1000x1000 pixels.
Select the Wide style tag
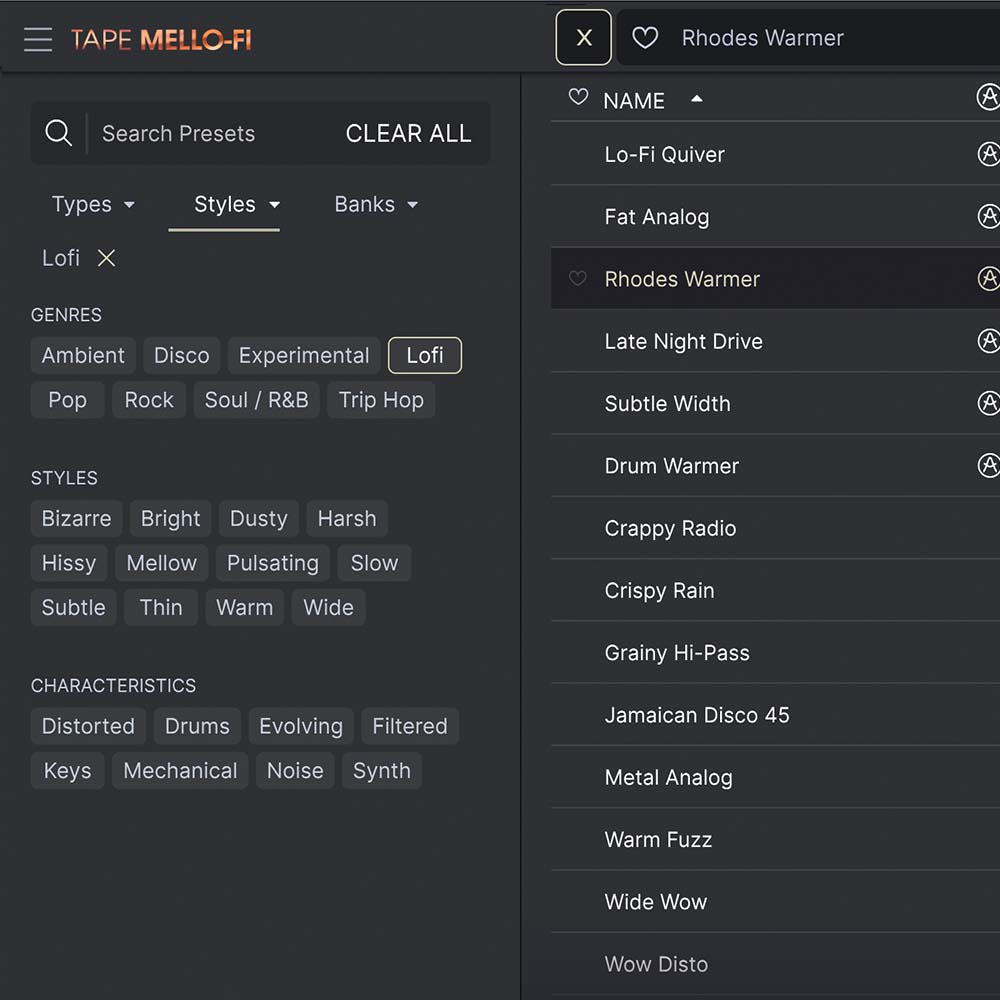point(328,607)
